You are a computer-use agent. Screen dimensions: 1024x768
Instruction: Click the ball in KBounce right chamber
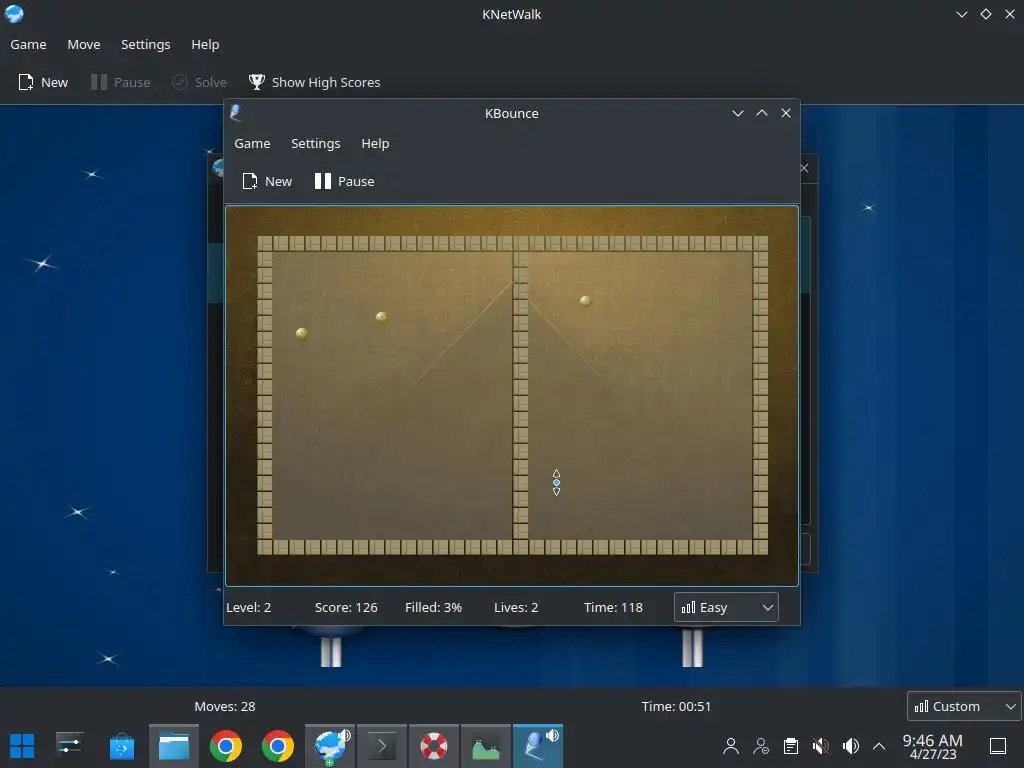[585, 300]
